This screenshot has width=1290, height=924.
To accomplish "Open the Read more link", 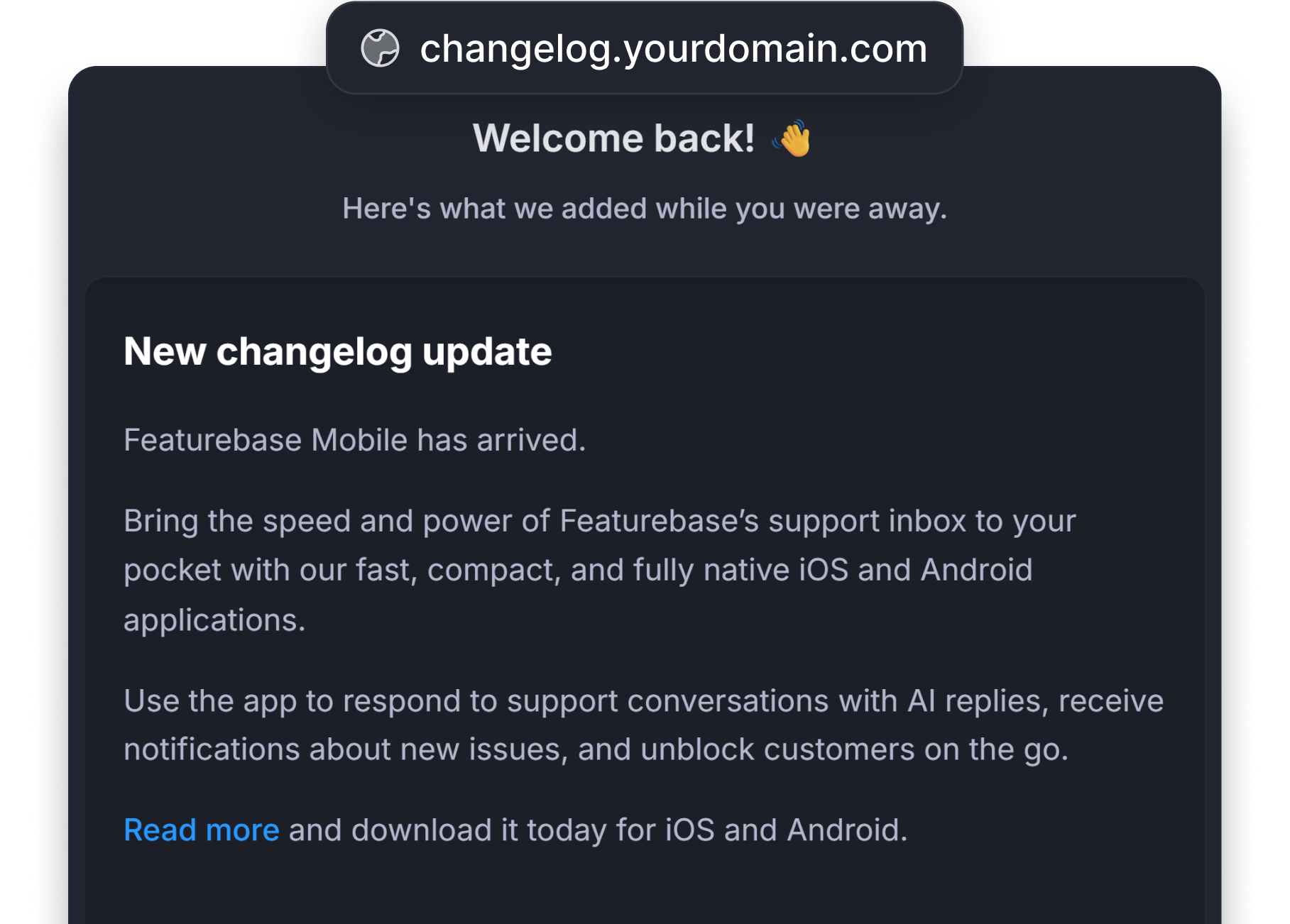I will [x=202, y=830].
